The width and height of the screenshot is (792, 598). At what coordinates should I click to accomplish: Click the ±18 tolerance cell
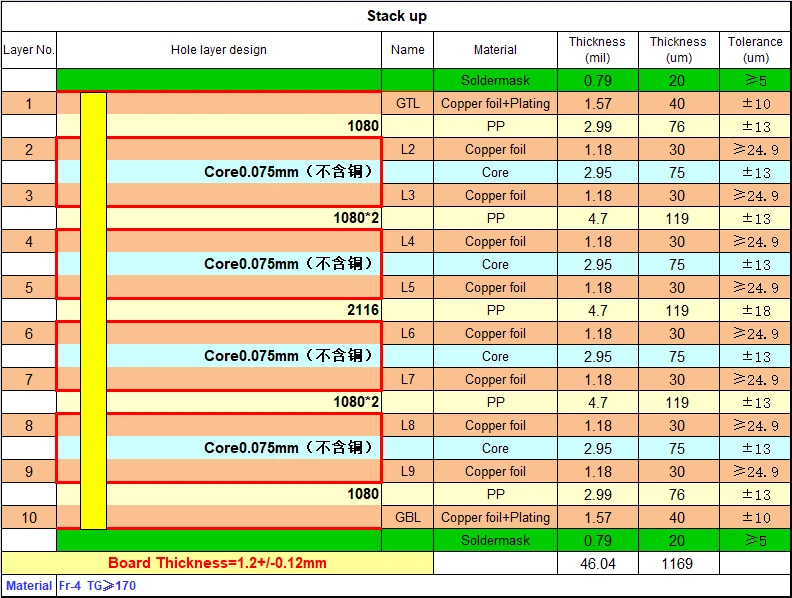click(755, 311)
